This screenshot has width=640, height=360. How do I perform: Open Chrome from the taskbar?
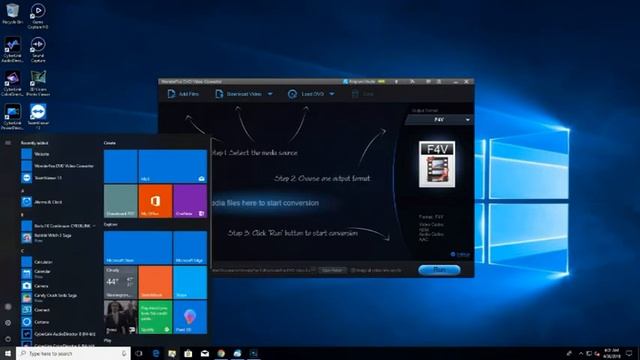coord(221,353)
